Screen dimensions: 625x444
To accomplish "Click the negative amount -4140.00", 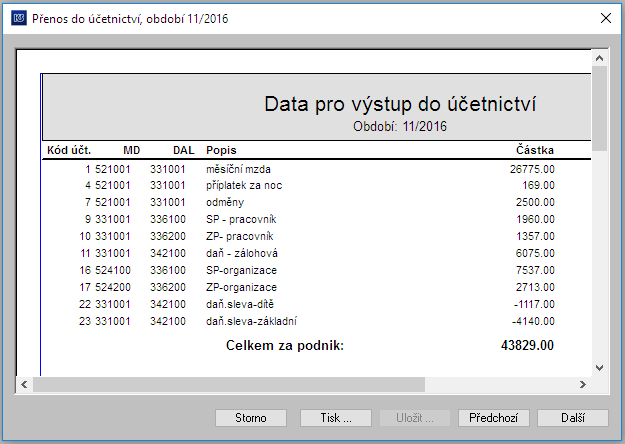I will point(533,321).
